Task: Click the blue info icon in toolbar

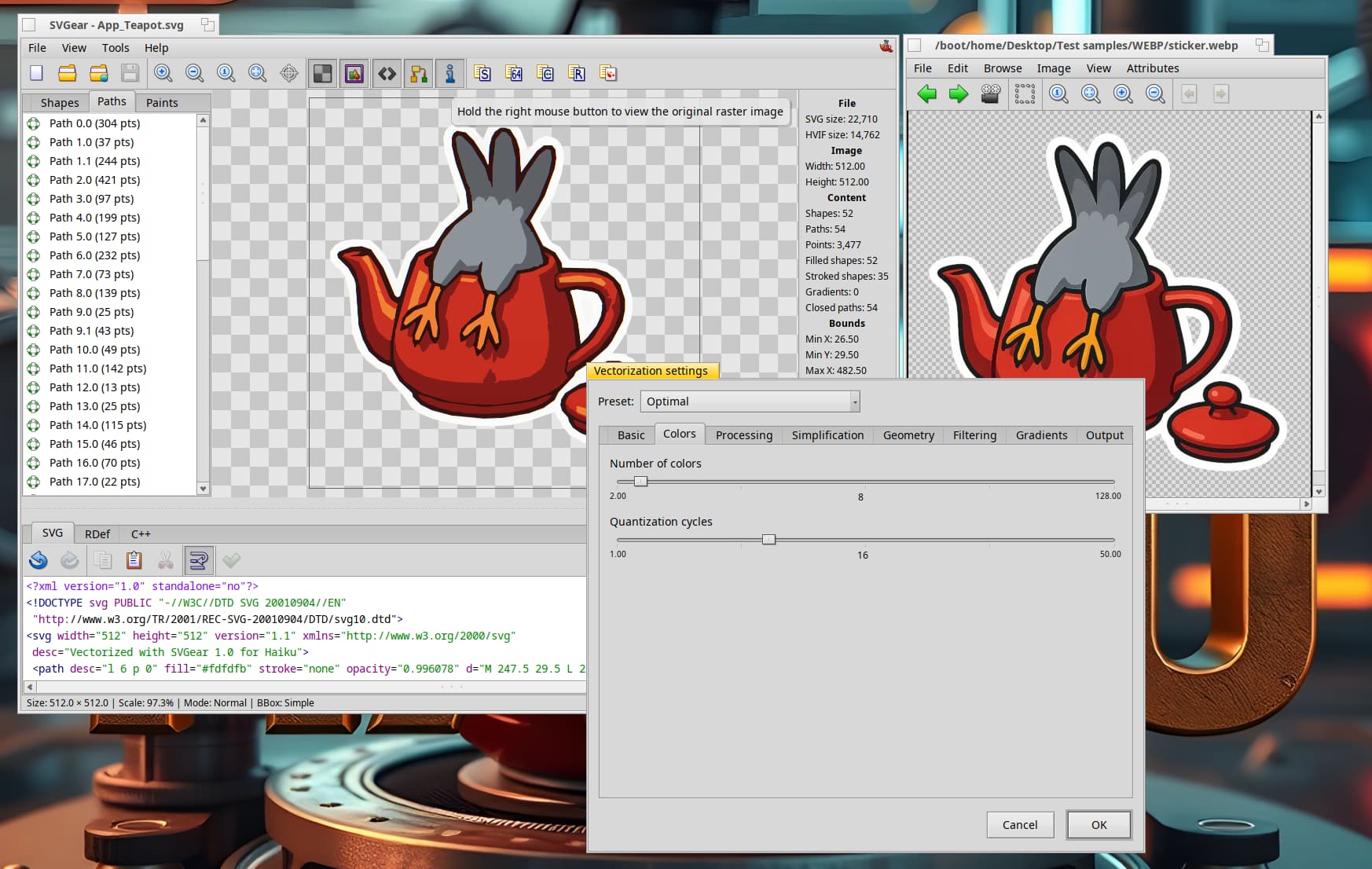Action: (x=449, y=74)
